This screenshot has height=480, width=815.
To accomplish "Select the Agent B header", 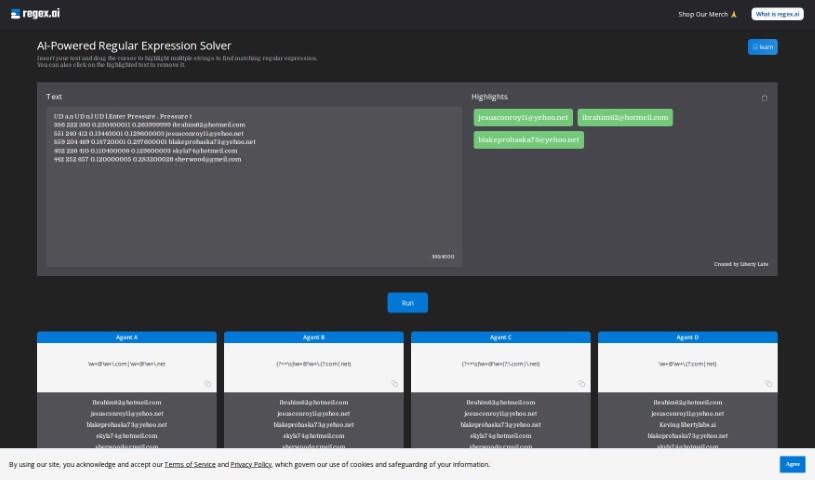I will (313, 338).
